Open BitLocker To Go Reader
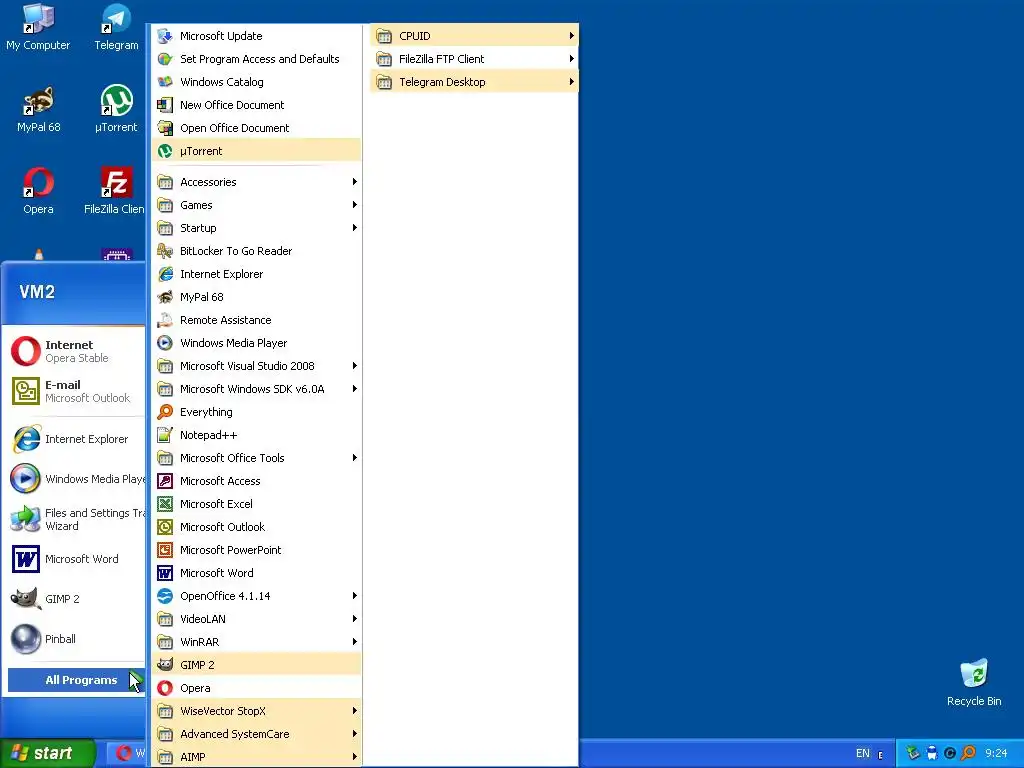The width and height of the screenshot is (1024, 768). [x=256, y=251]
